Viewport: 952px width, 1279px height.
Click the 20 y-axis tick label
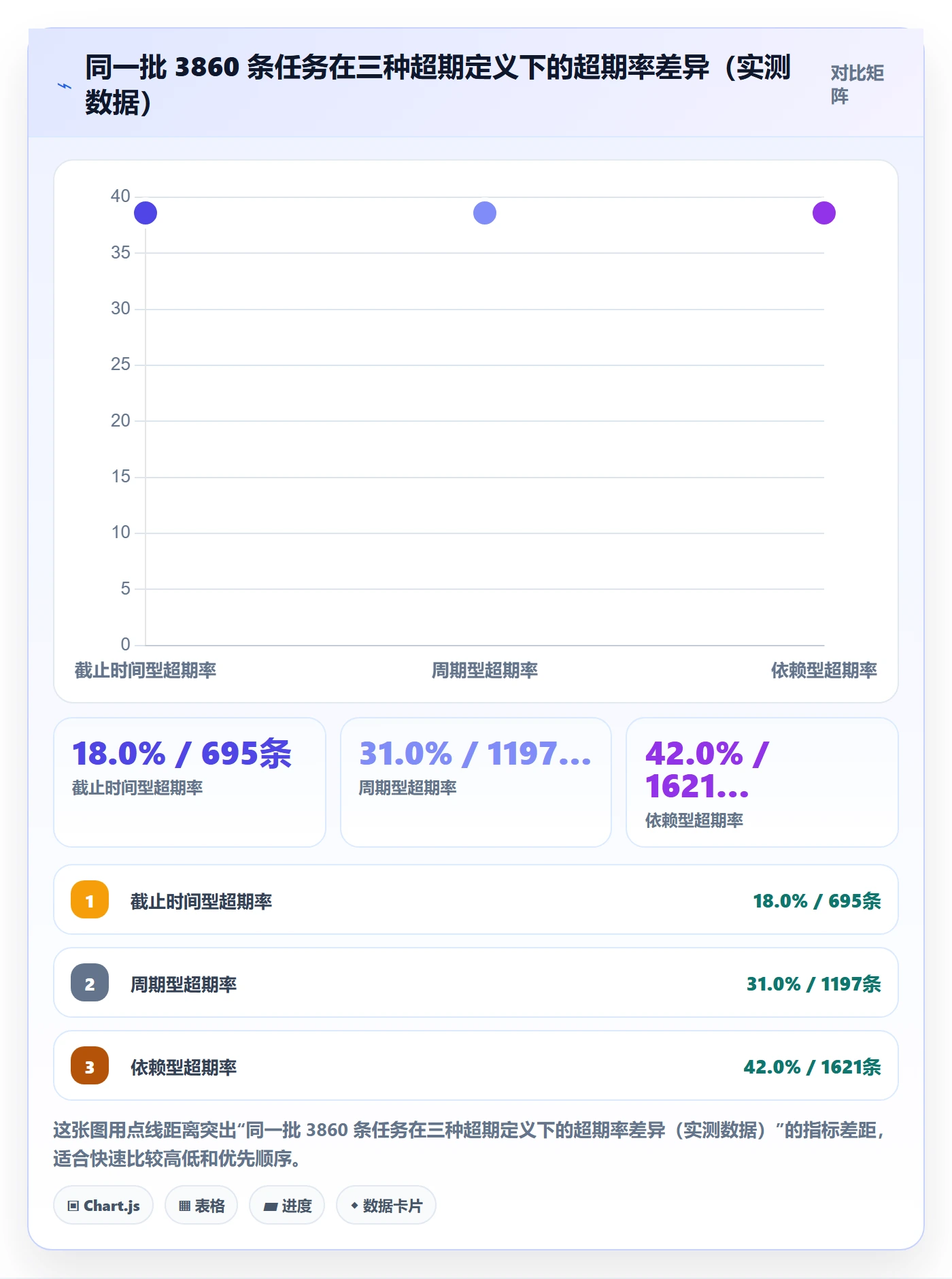click(x=120, y=420)
